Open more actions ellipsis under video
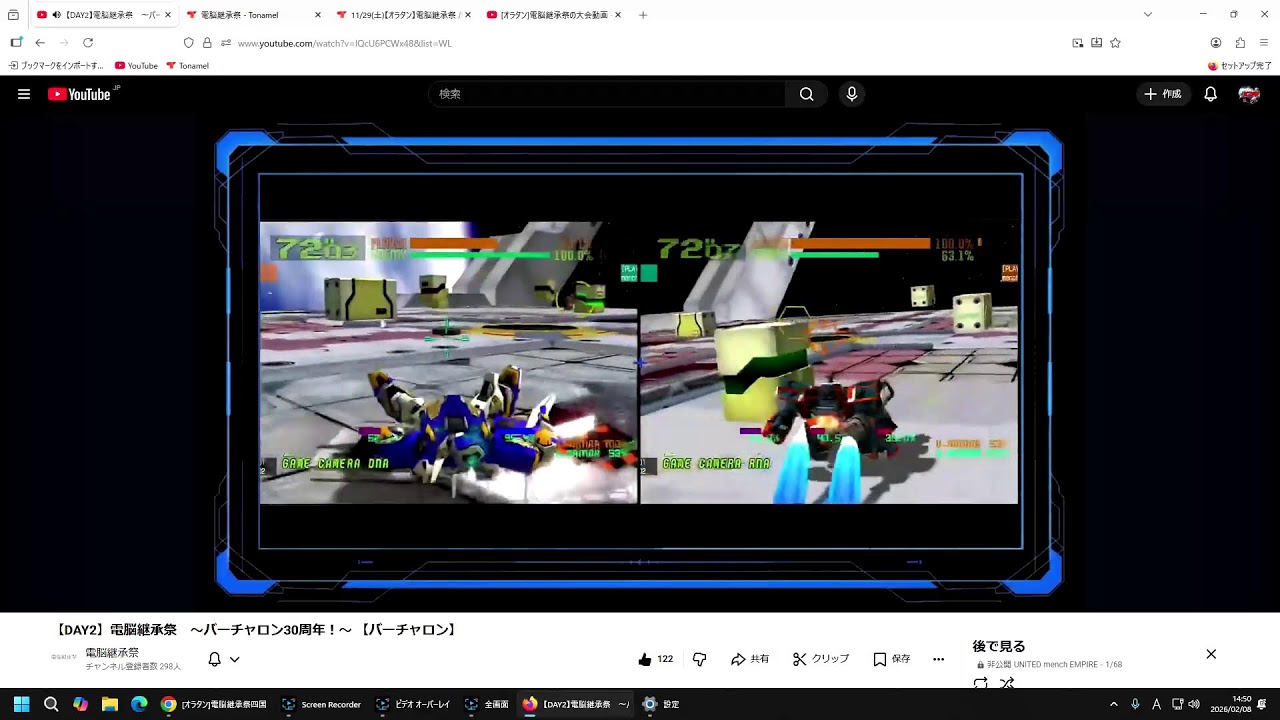Viewport: 1280px width, 720px height. 938,659
